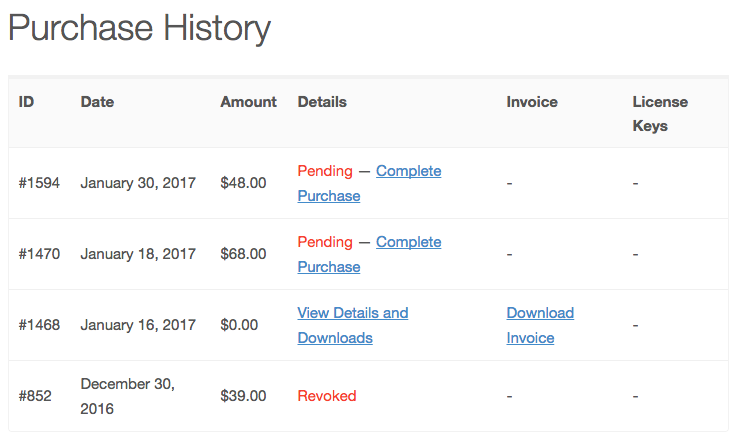
Task: Click the Pending status of order #1470
Action: 325,242
